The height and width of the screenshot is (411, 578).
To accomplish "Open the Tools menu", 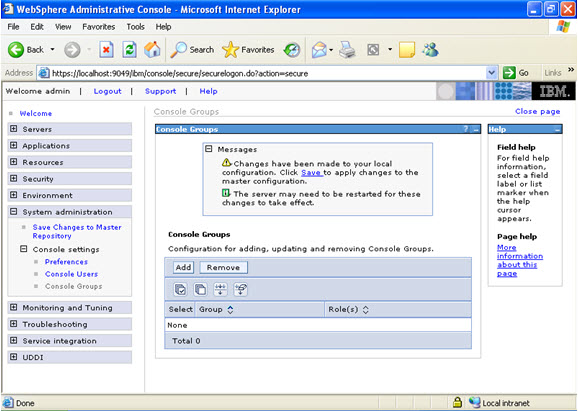I will pos(135,27).
